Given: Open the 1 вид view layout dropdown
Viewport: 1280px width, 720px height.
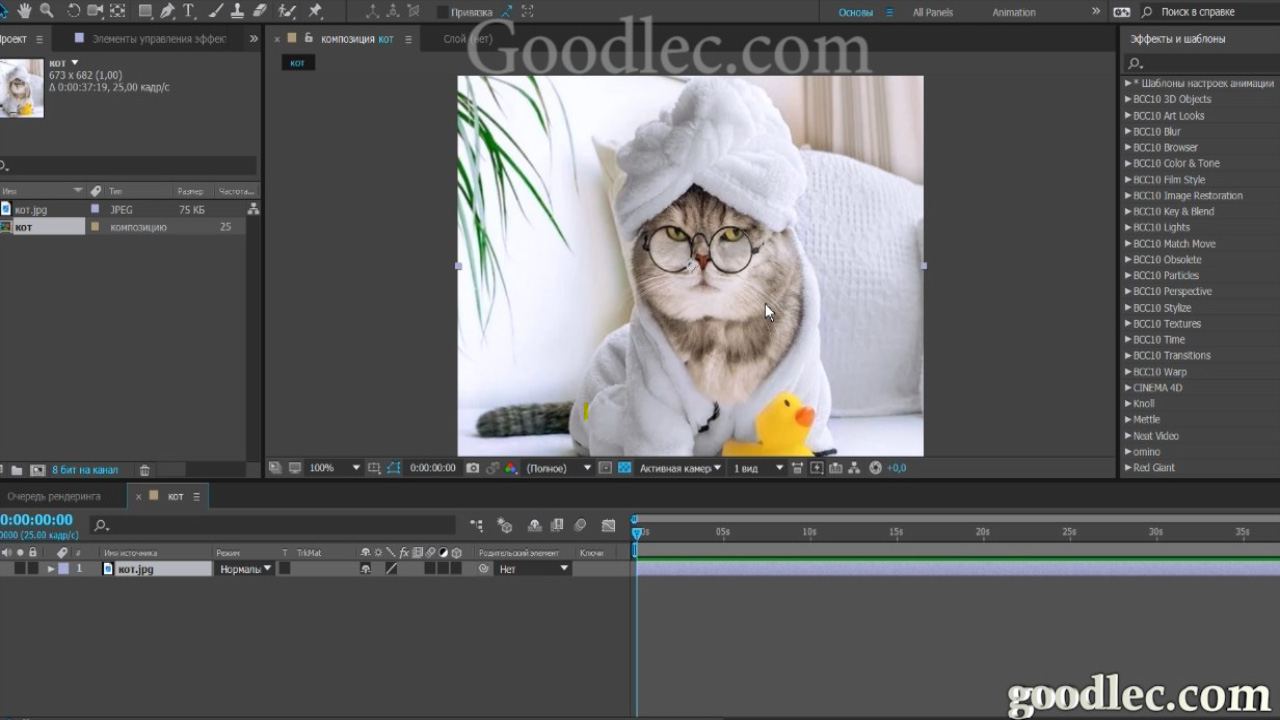Looking at the screenshot, I should 759,468.
